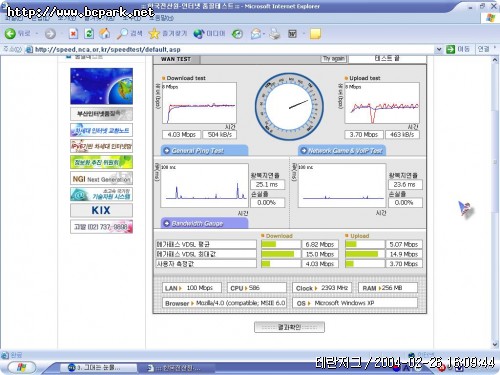
Task: Click the OS Microsoft Windows XP field
Action: coord(355,303)
